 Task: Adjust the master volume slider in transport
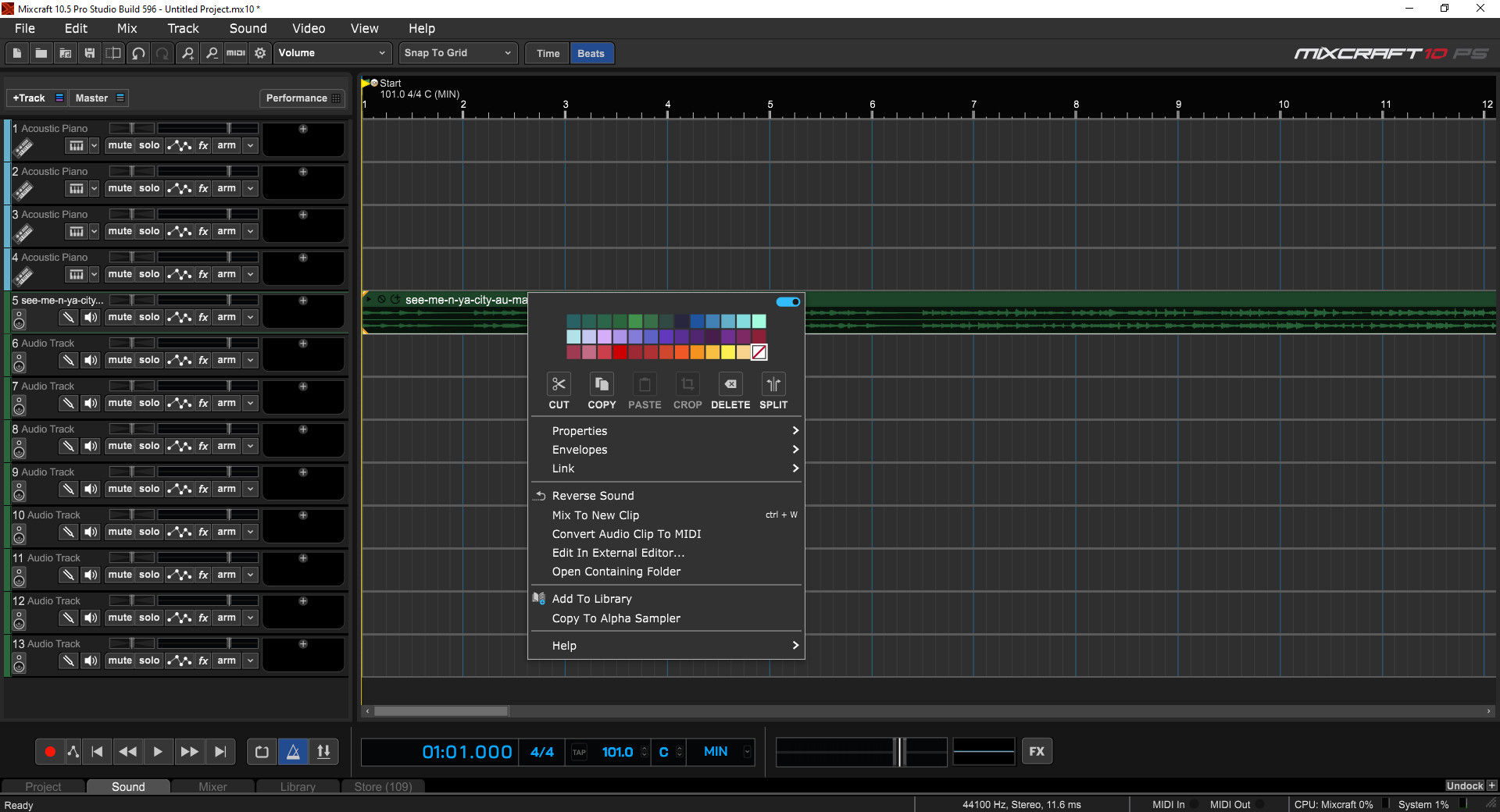(x=898, y=752)
